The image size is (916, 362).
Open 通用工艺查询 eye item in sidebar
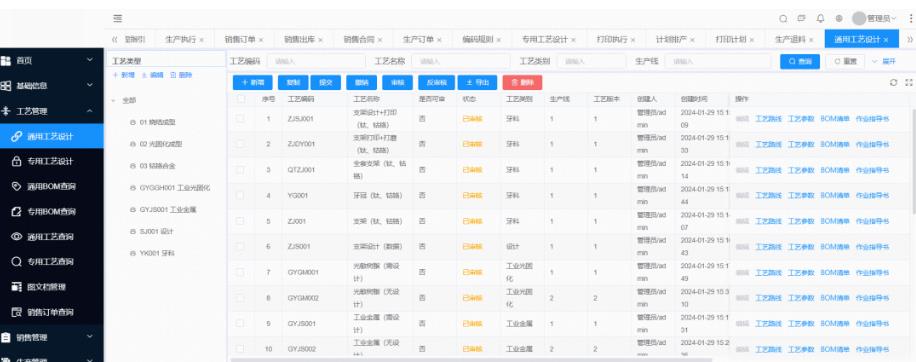tap(51, 236)
